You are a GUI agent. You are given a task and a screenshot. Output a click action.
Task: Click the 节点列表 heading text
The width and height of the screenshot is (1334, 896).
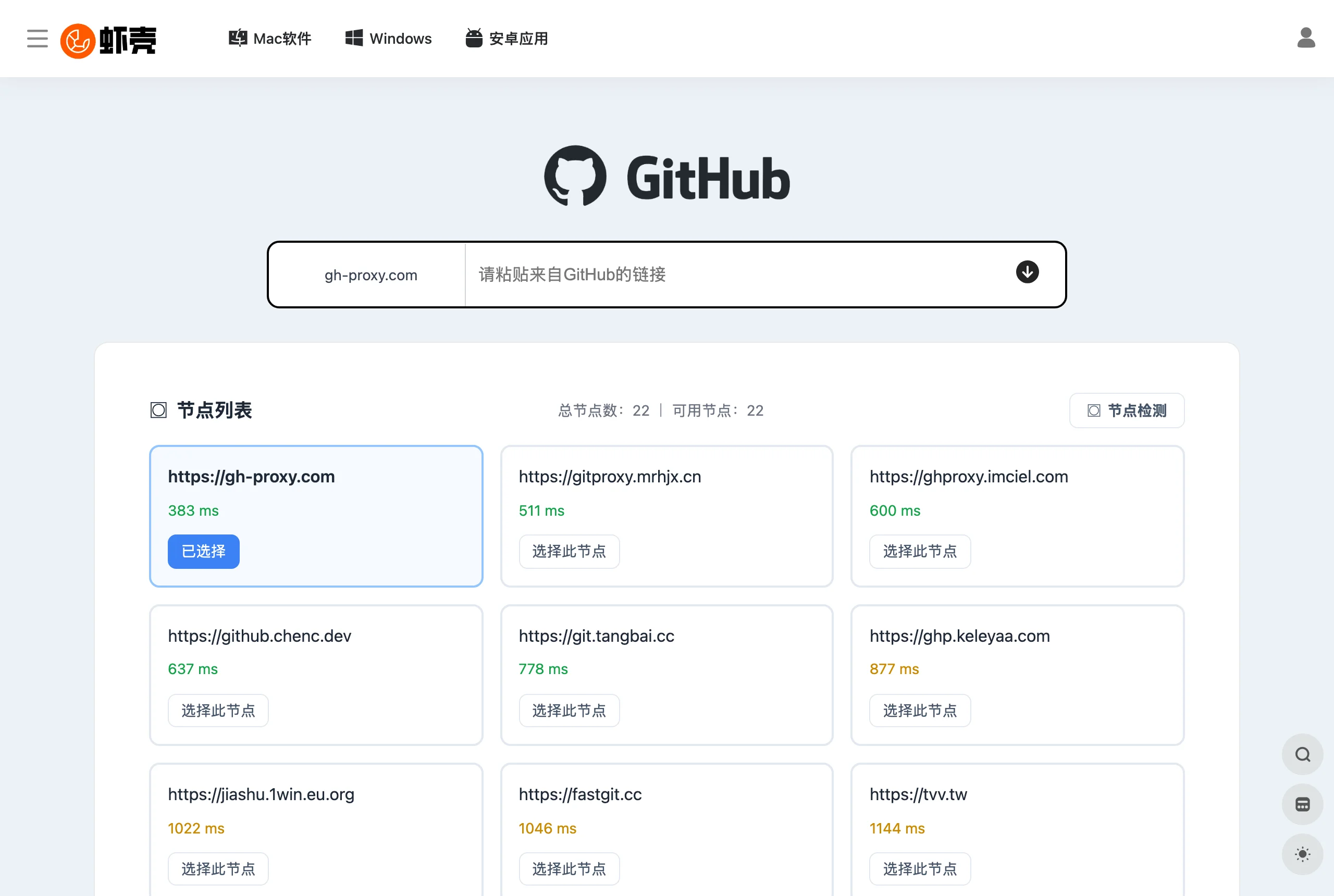[x=214, y=410]
